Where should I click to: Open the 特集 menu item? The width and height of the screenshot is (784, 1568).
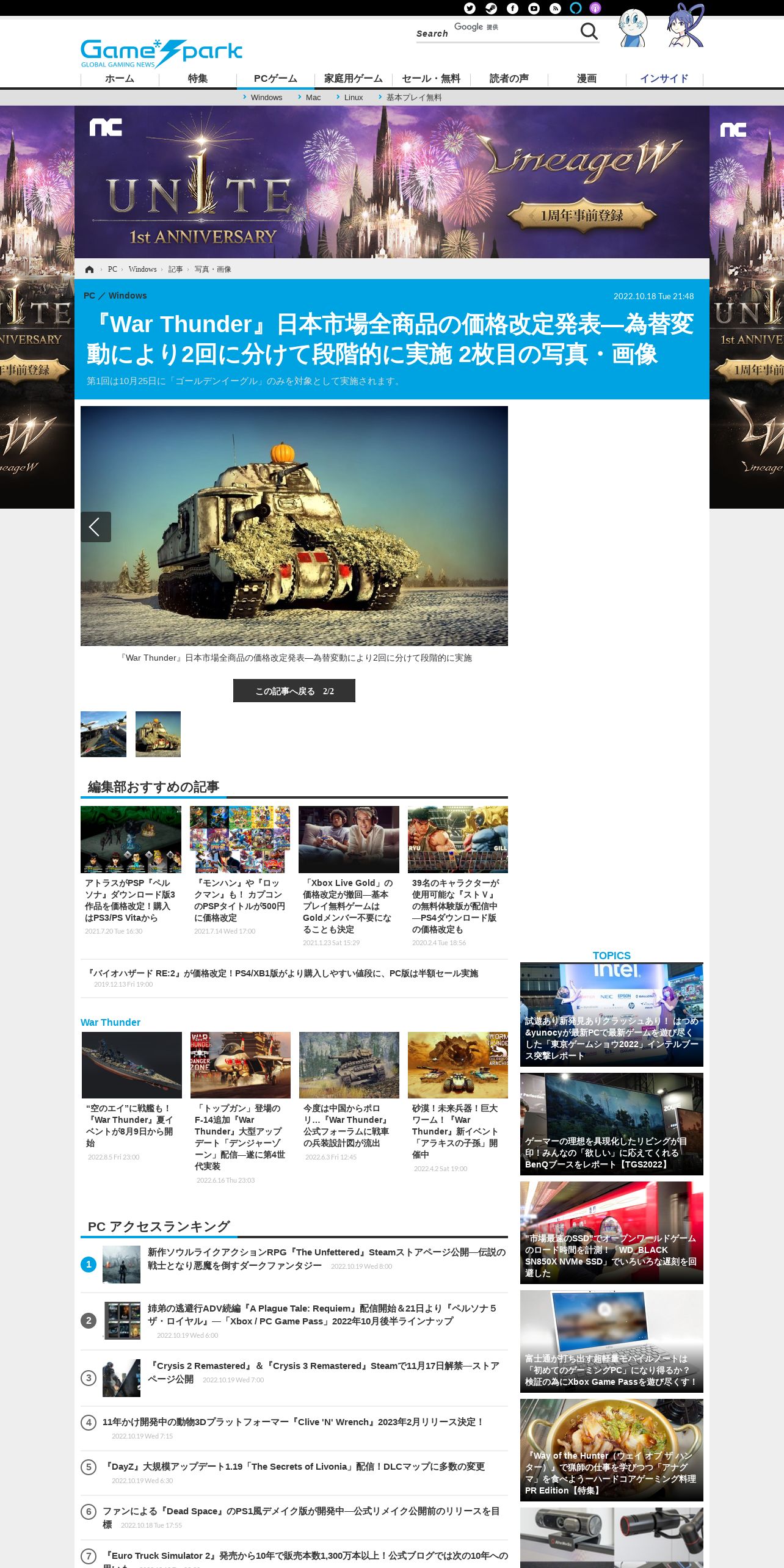click(x=198, y=79)
